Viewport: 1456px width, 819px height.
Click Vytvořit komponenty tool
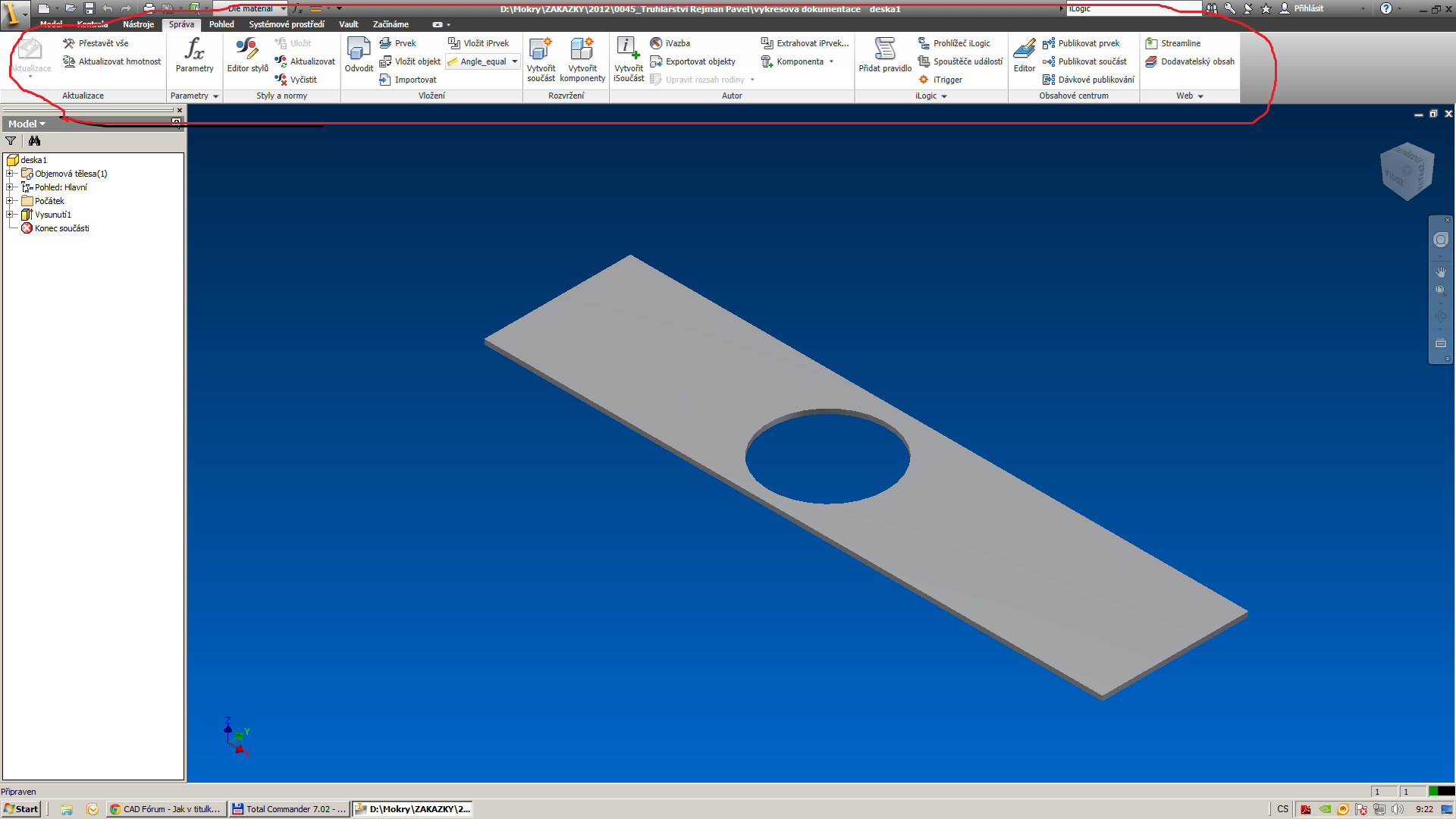(x=582, y=59)
